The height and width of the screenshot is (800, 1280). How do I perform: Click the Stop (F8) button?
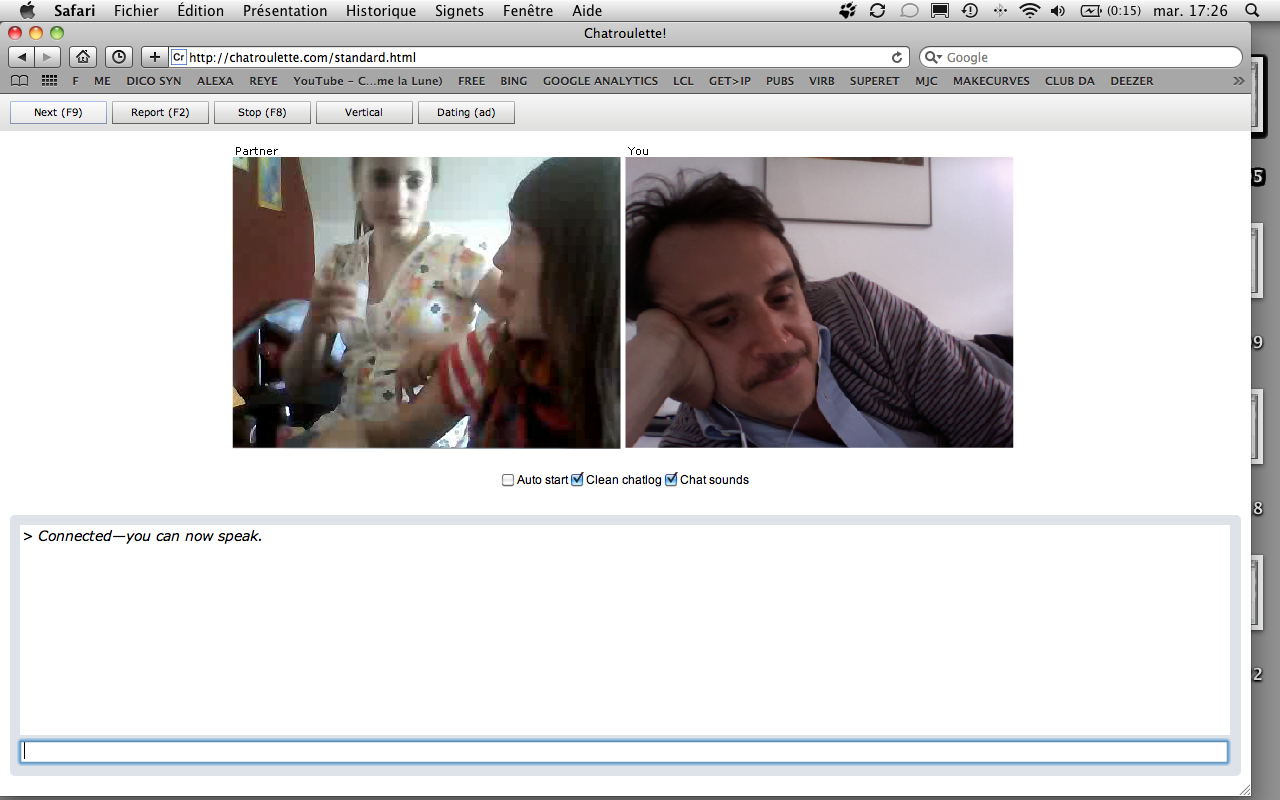click(262, 112)
